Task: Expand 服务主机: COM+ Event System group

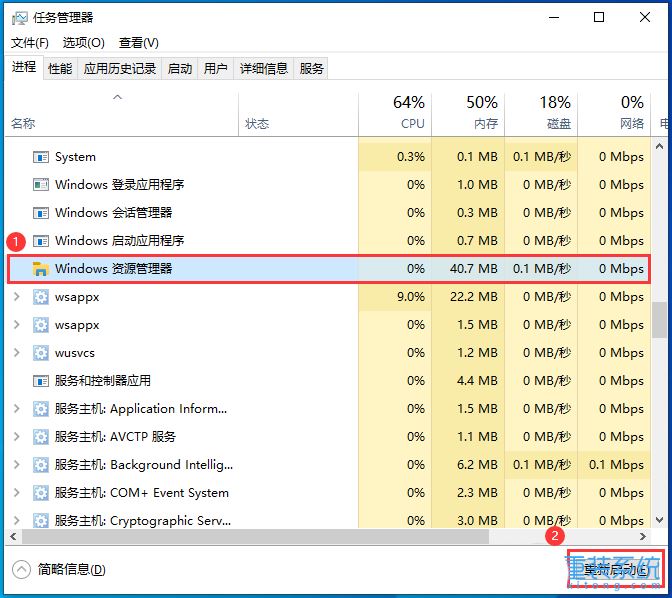Action: coord(16,493)
